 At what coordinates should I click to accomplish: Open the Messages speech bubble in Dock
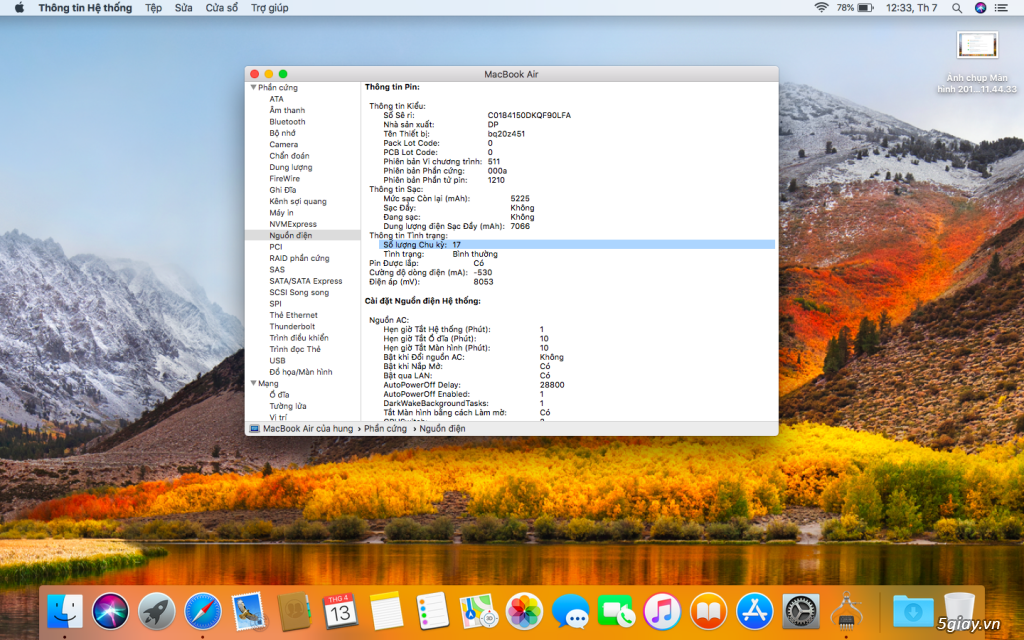570,611
